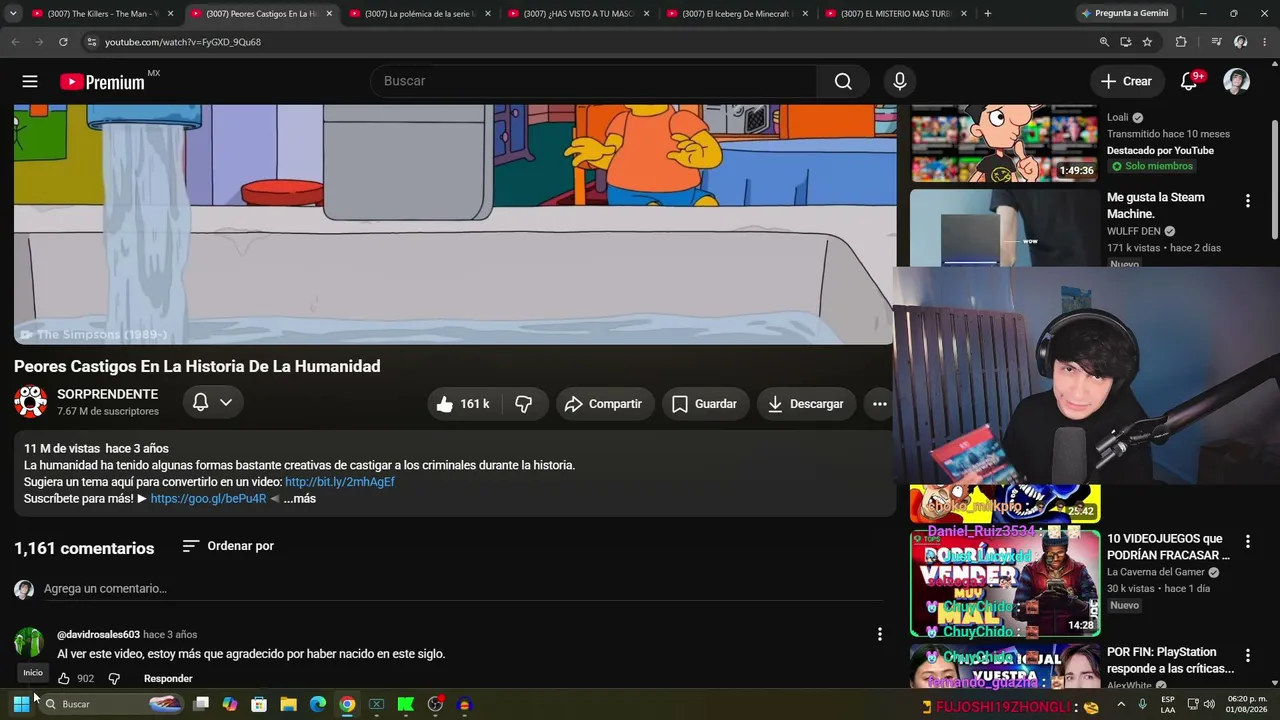
Task: Open OBS Studio from the taskbar
Action: (435, 704)
